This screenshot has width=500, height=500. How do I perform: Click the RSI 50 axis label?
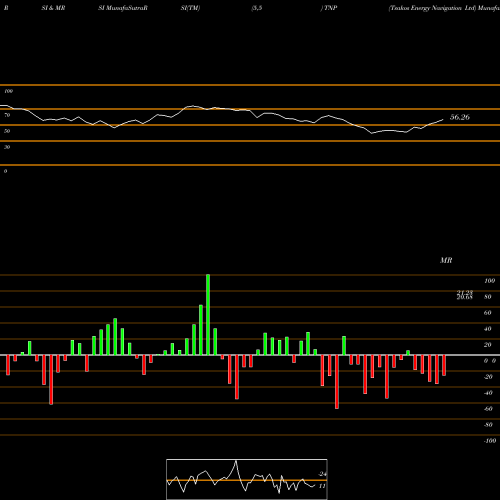(7, 131)
